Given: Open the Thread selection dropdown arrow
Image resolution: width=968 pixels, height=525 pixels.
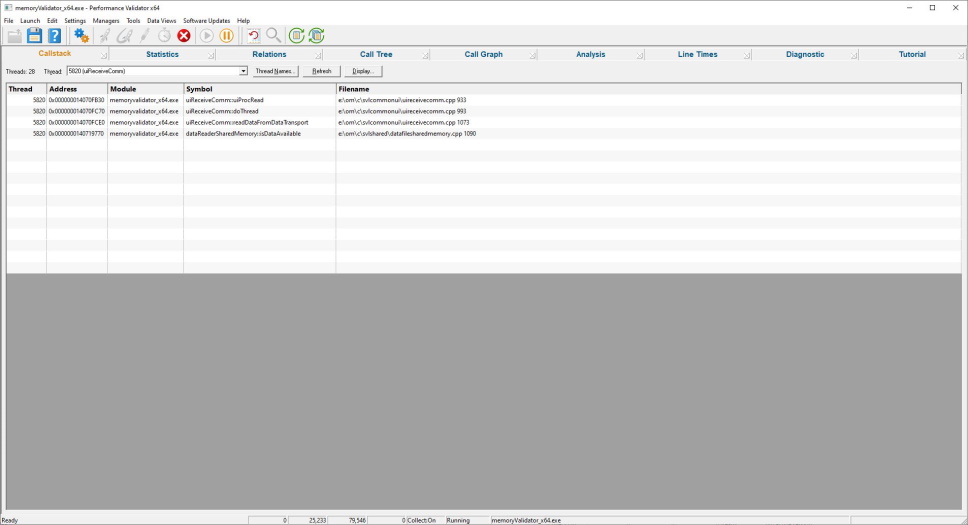Looking at the screenshot, I should click(243, 71).
